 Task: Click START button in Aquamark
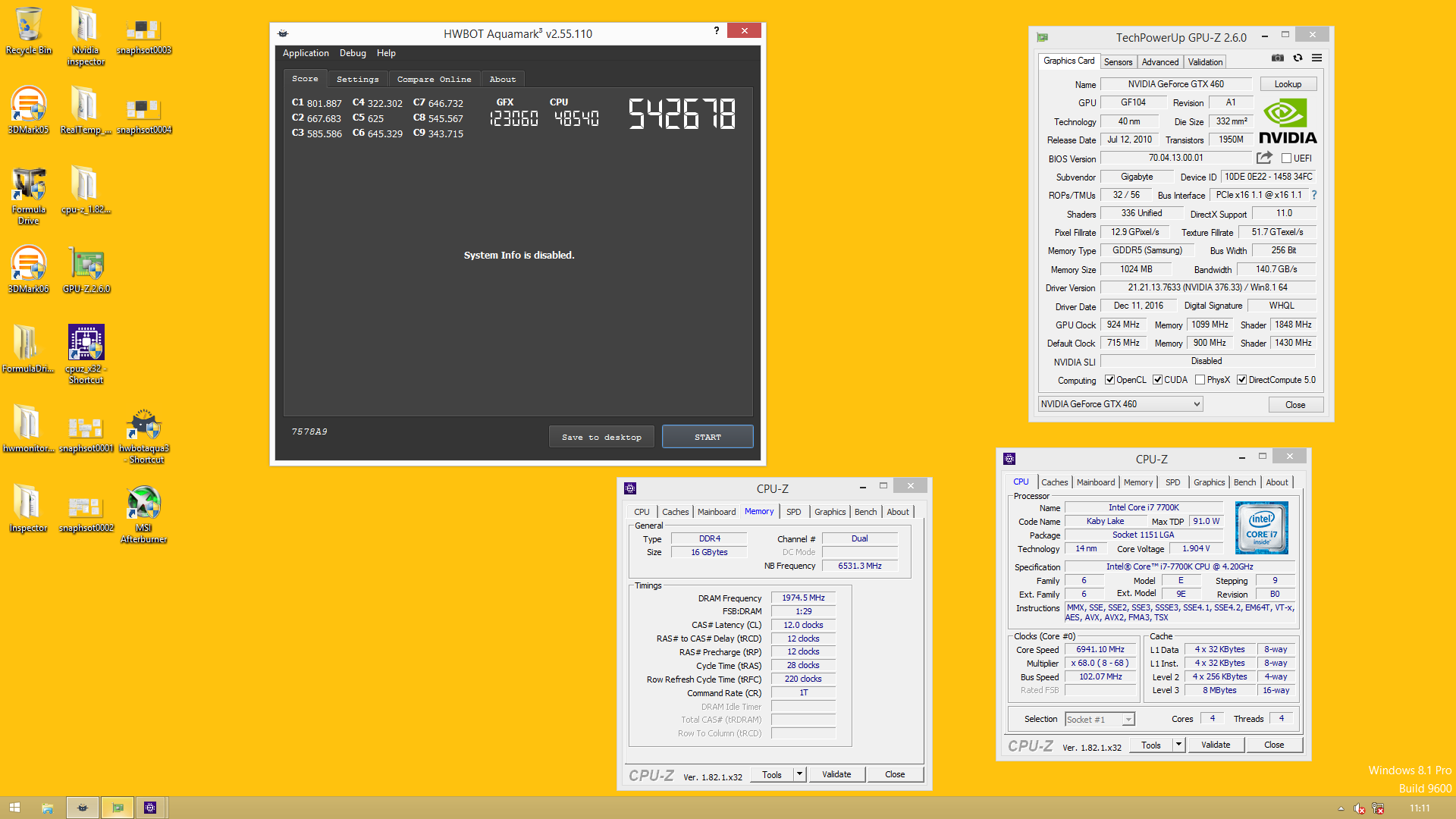(x=708, y=437)
